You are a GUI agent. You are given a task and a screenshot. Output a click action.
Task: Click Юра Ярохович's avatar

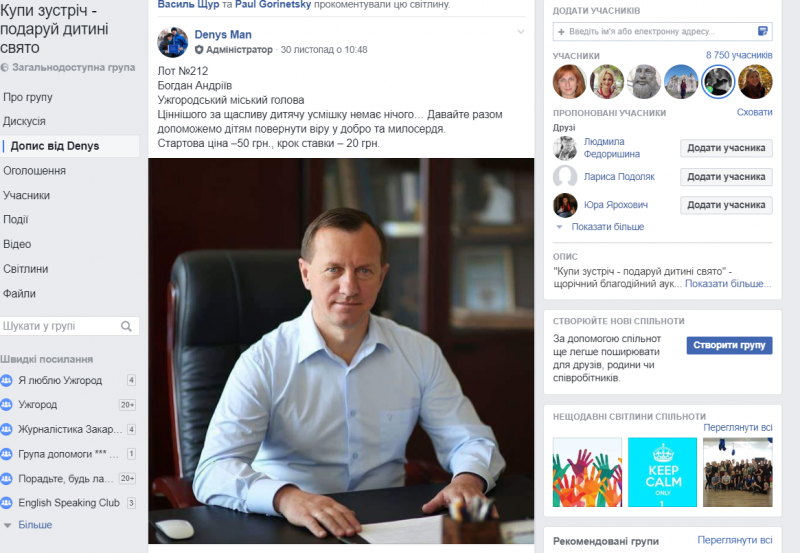point(565,205)
